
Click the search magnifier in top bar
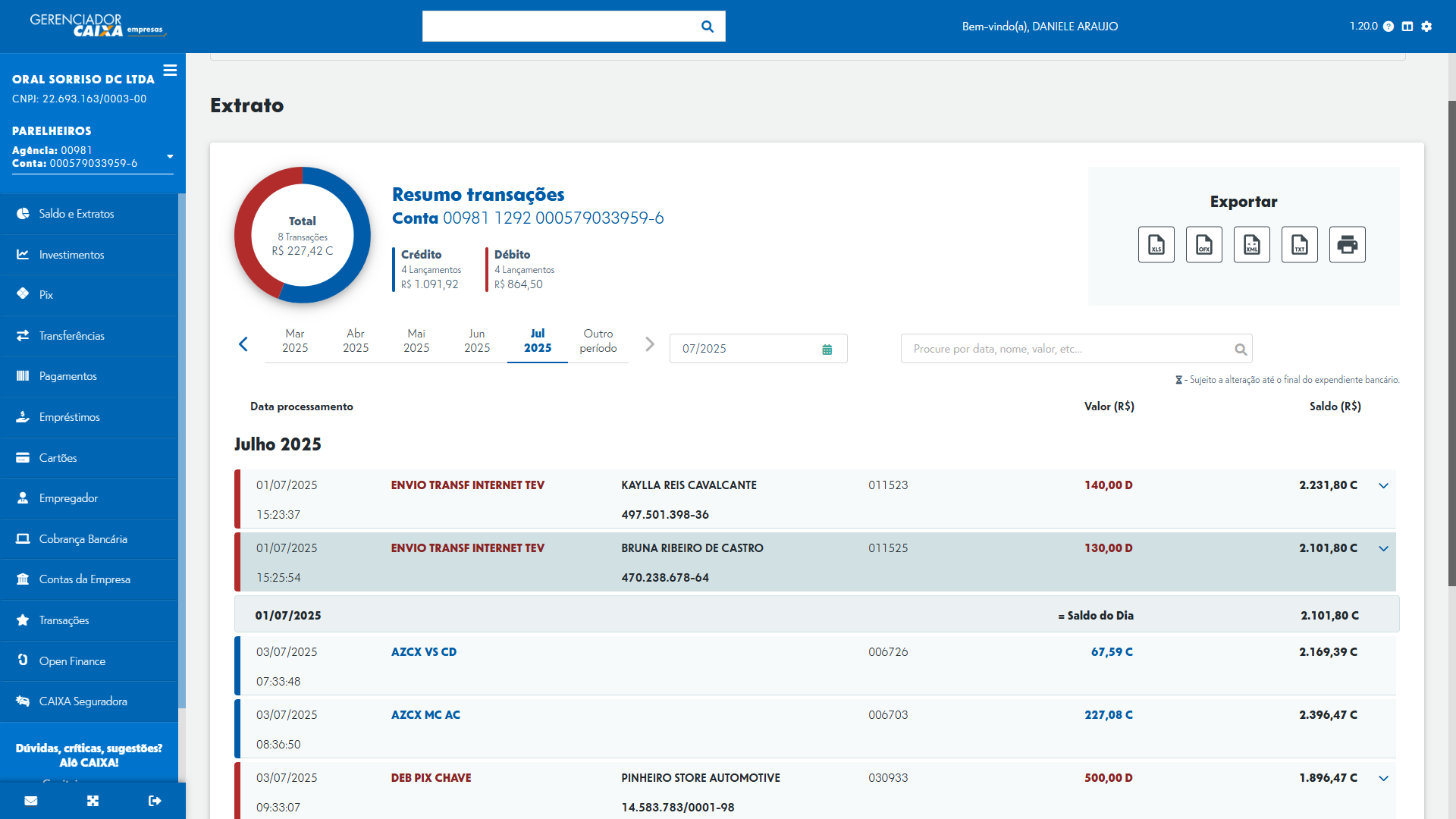(x=707, y=27)
